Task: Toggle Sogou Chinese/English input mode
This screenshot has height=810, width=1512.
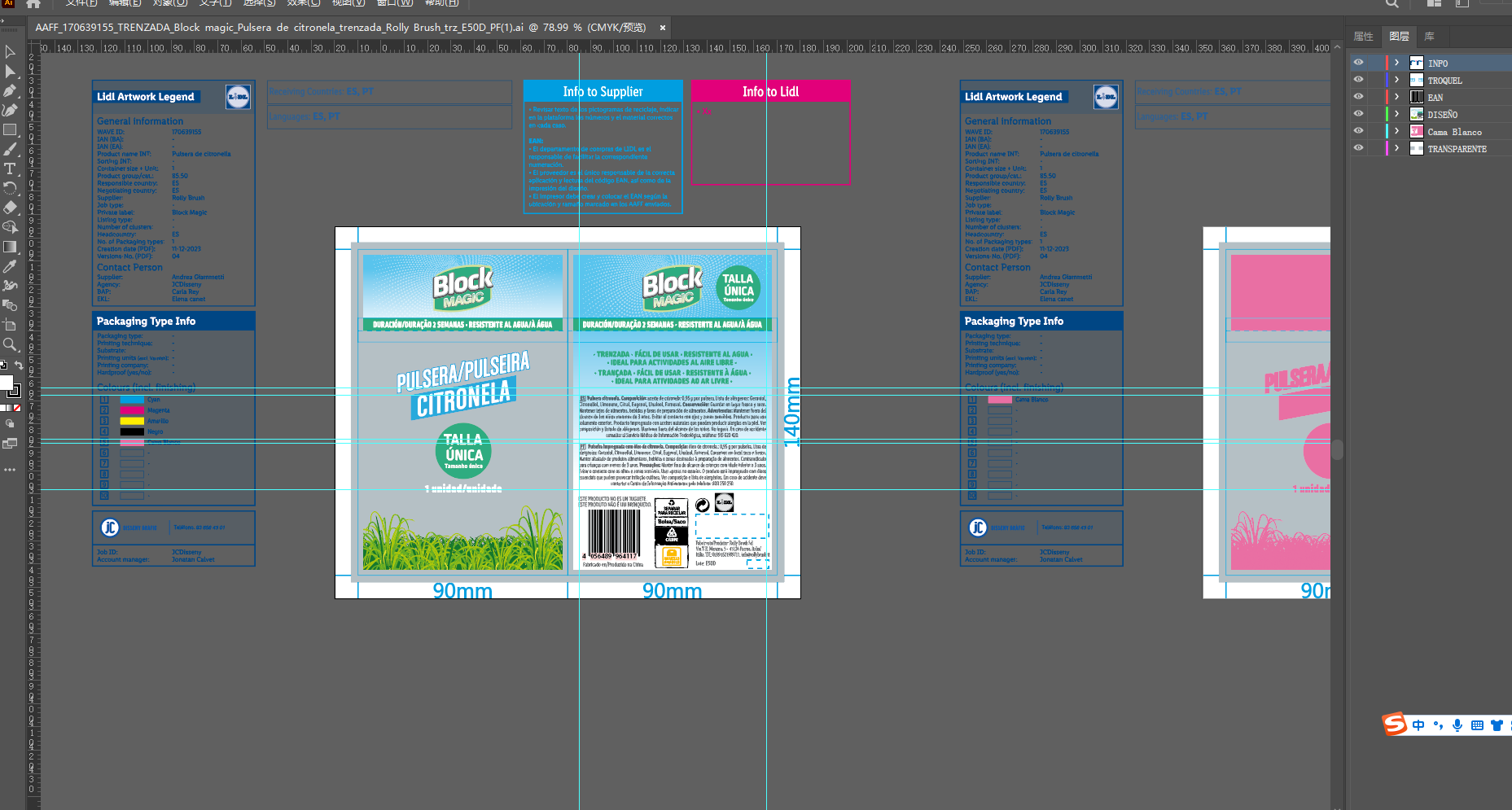Action: pyautogui.click(x=1419, y=725)
